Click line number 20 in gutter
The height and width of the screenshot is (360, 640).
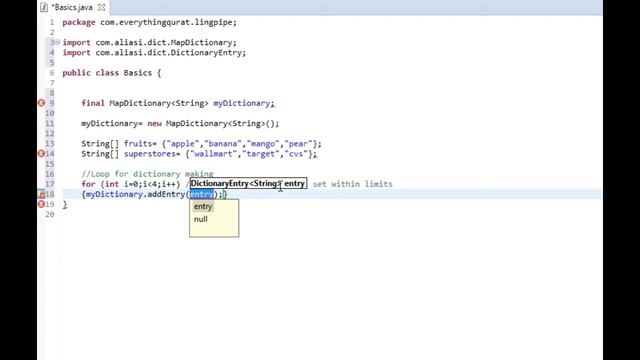[x=50, y=214]
